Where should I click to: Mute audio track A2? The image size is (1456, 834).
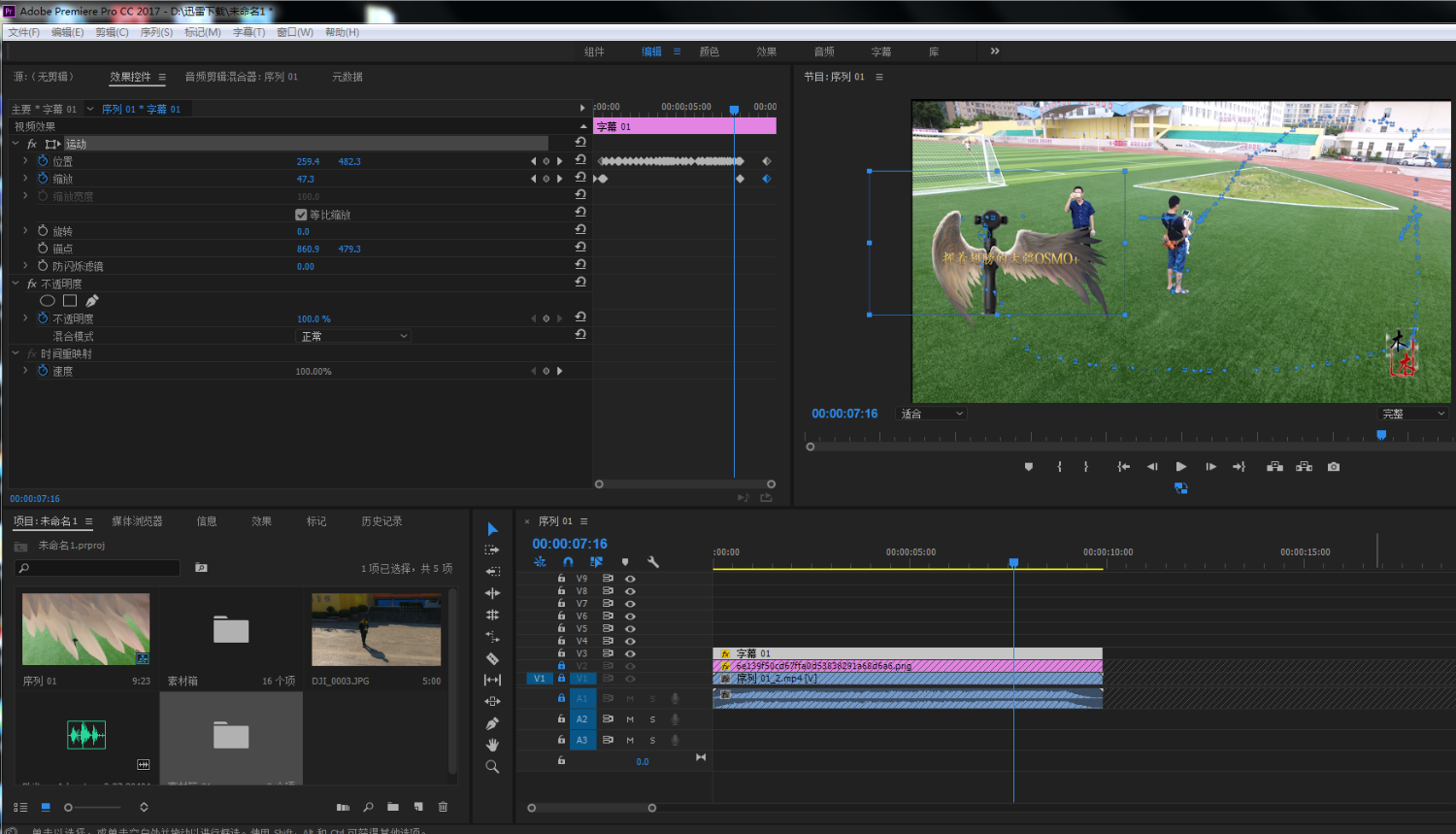[630, 719]
